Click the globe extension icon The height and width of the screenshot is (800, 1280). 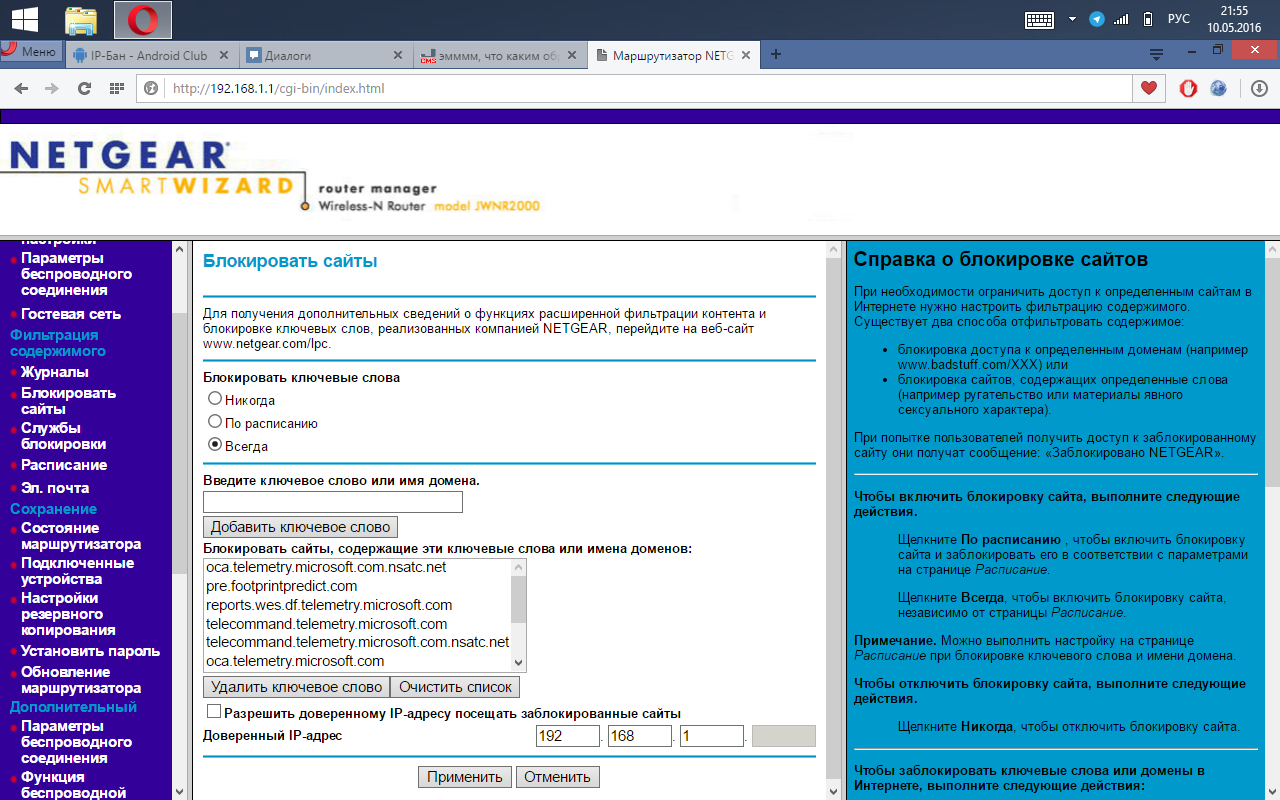pyautogui.click(x=1218, y=88)
